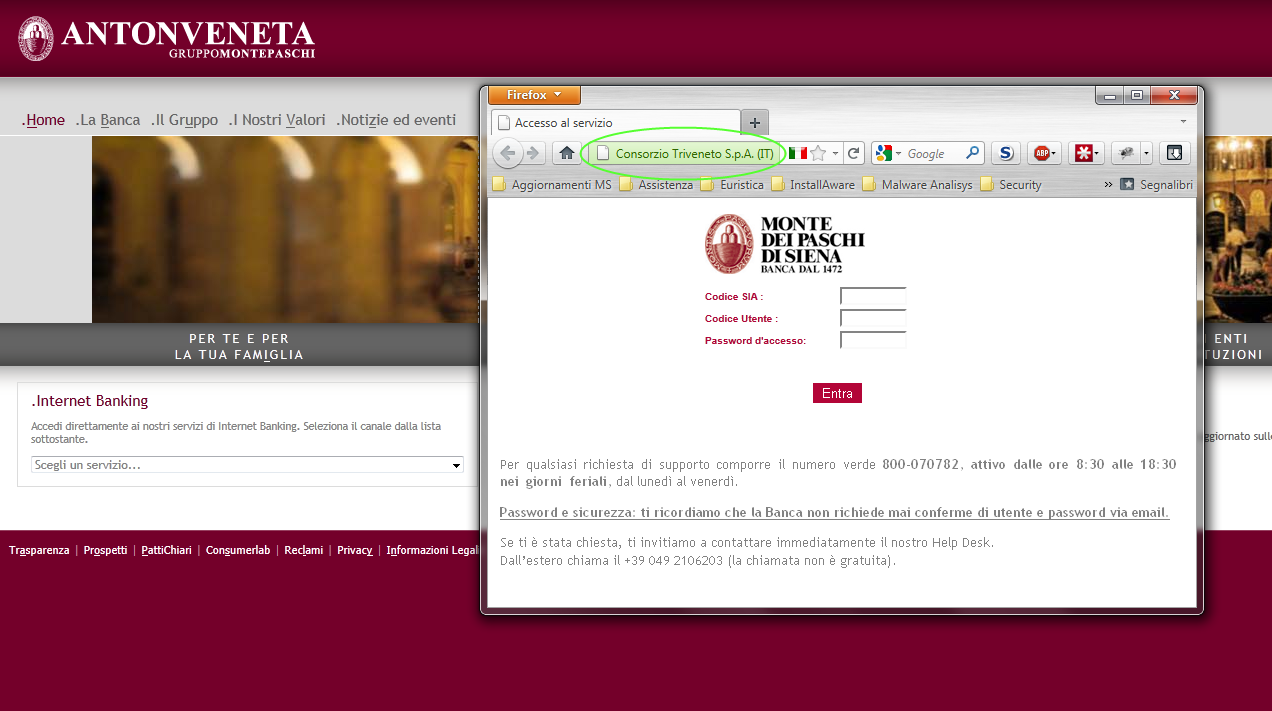Image resolution: width=1272 pixels, height=711 pixels.
Task: Open the Malware Analisys bookmark folder
Action: tap(917, 184)
